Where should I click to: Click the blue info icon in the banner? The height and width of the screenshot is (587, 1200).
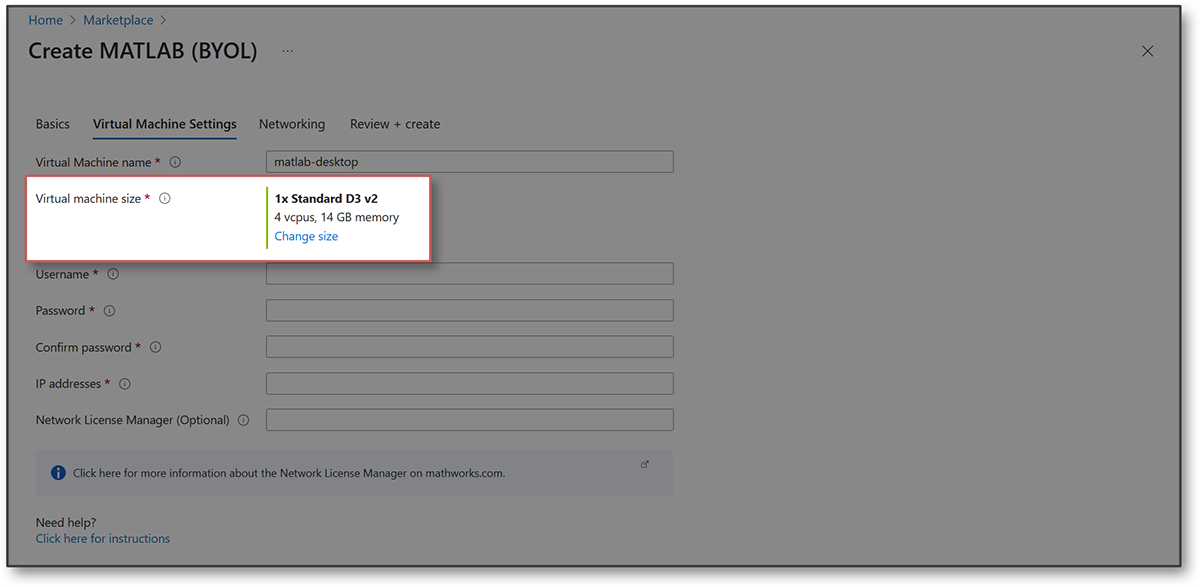coord(58,473)
